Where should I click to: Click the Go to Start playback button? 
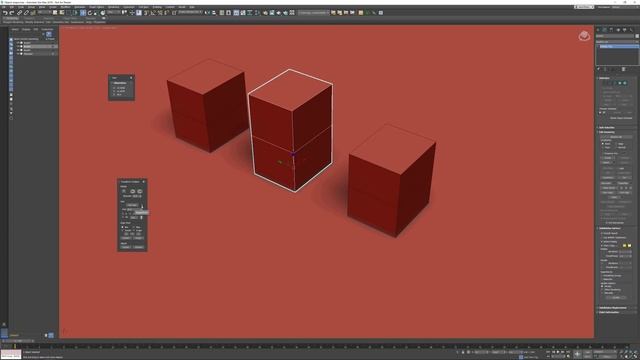pyautogui.click(x=548, y=352)
